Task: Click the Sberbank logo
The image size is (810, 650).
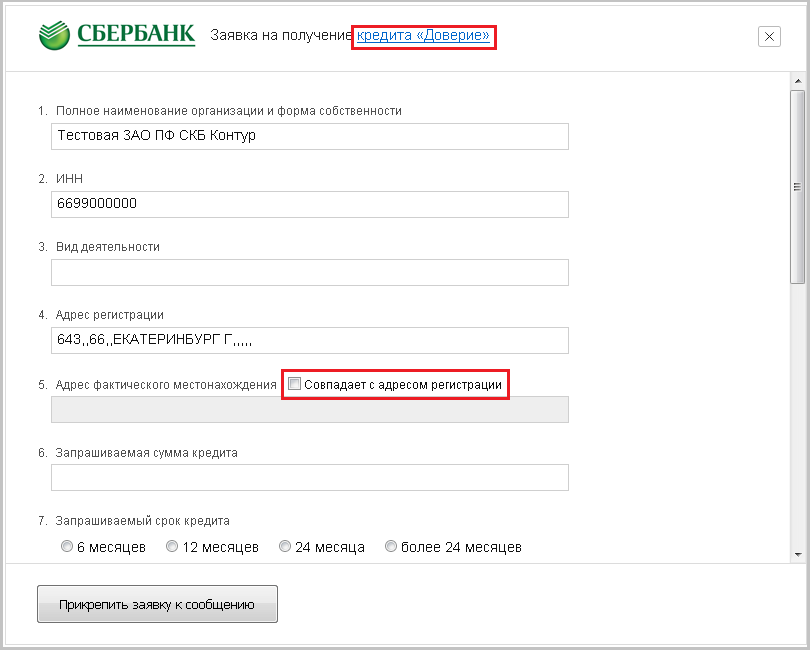Action: coord(117,35)
